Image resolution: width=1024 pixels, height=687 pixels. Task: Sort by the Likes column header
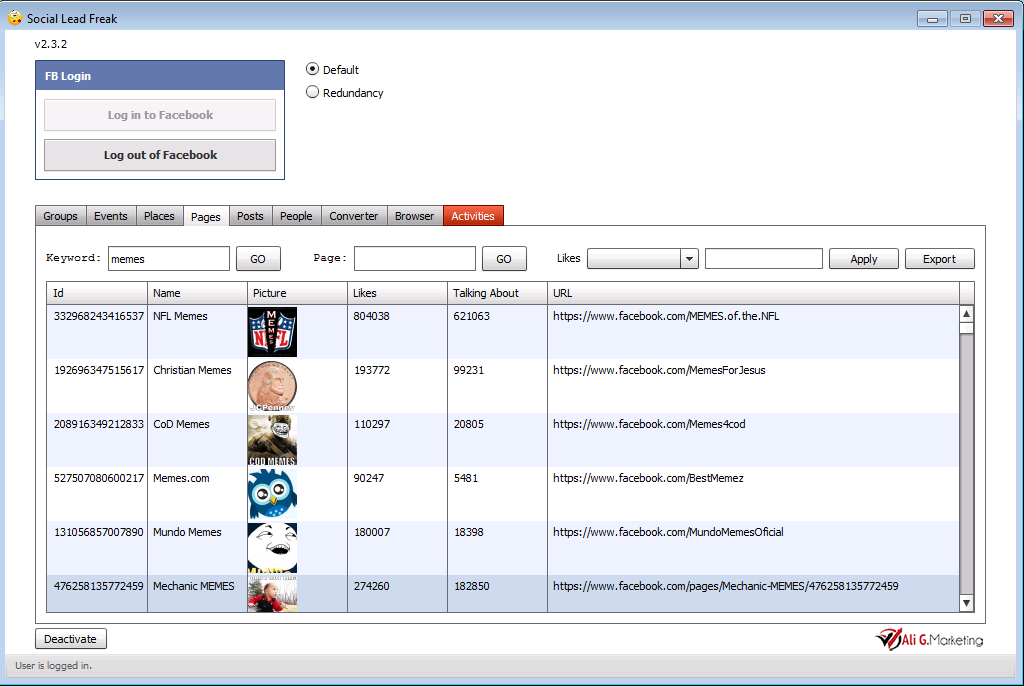coord(397,293)
